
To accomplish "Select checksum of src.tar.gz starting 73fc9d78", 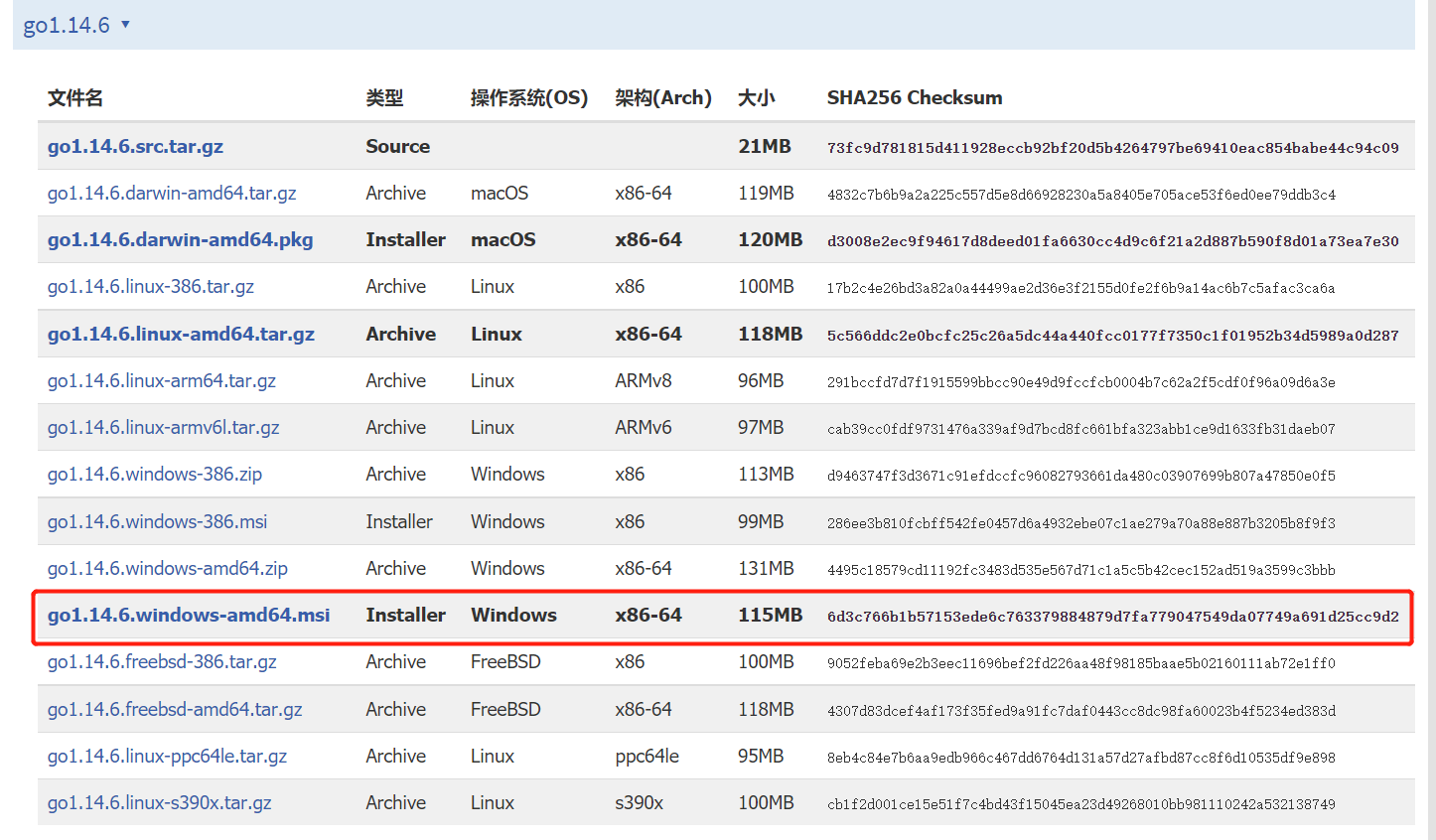I will point(1113,148).
